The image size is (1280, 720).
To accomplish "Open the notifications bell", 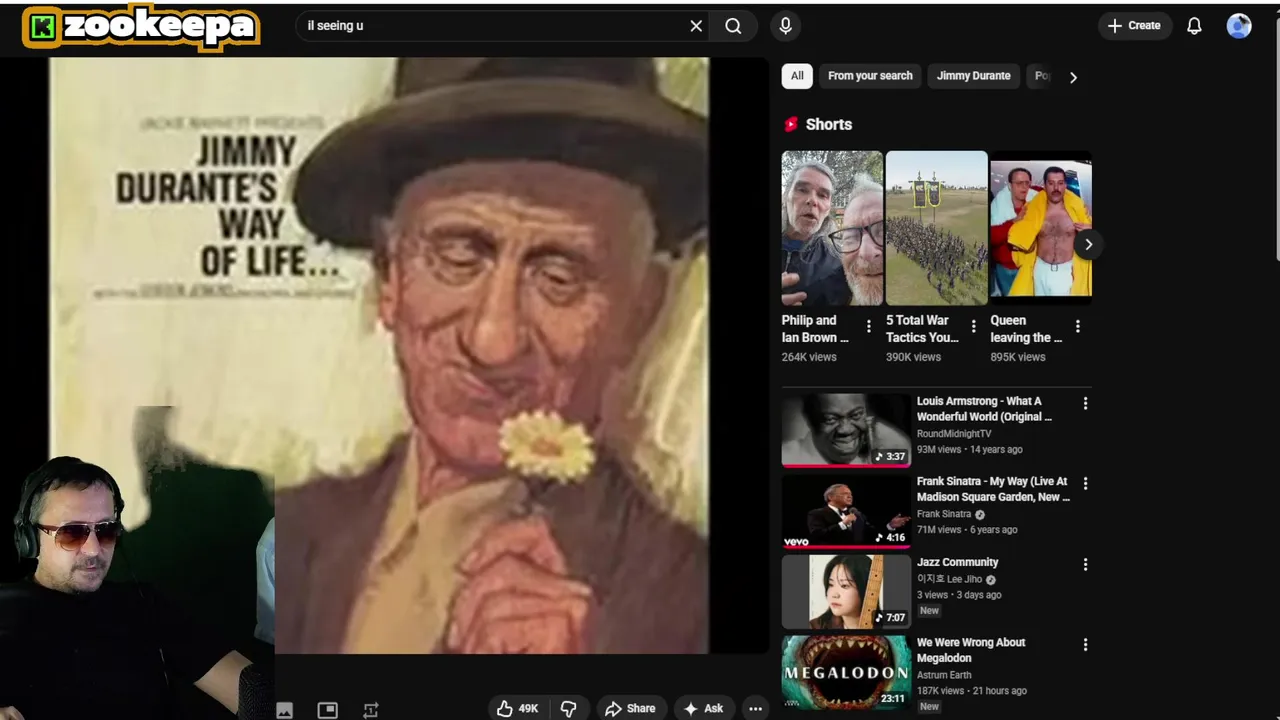I will [x=1194, y=26].
